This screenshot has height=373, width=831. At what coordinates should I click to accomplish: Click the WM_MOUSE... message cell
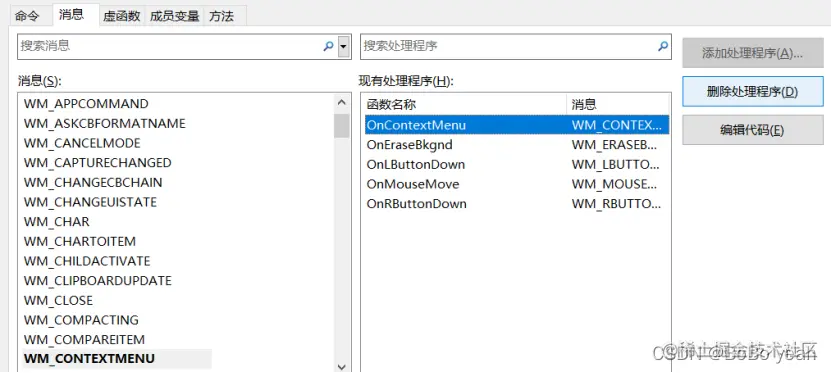click(614, 184)
